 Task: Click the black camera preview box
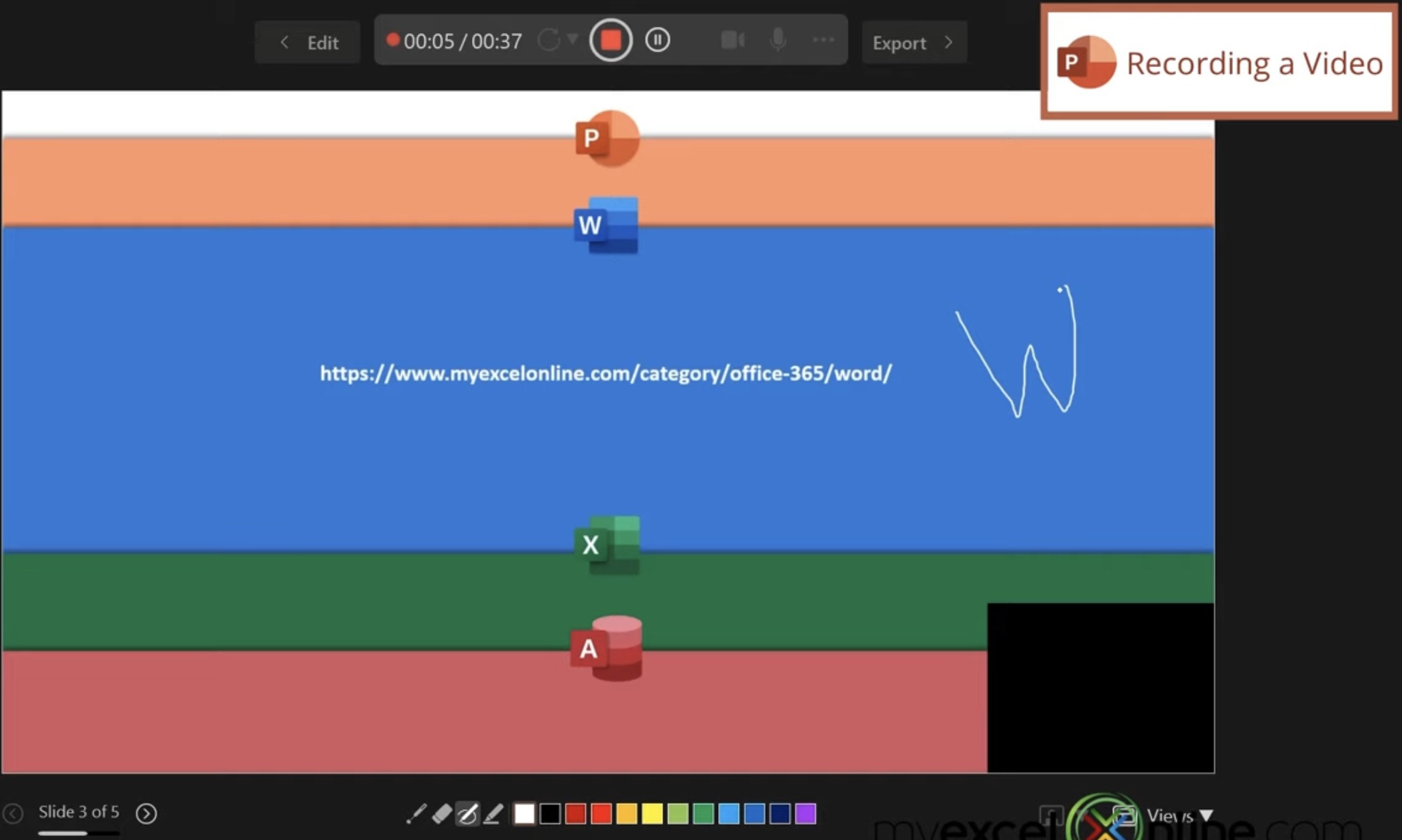click(x=1100, y=688)
